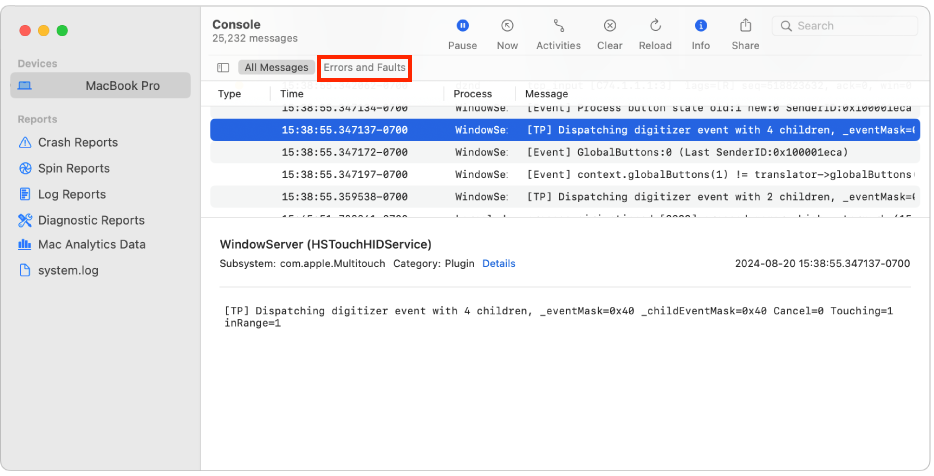Toggle the Info pane button
This screenshot has height=476, width=934.
tap(700, 34)
